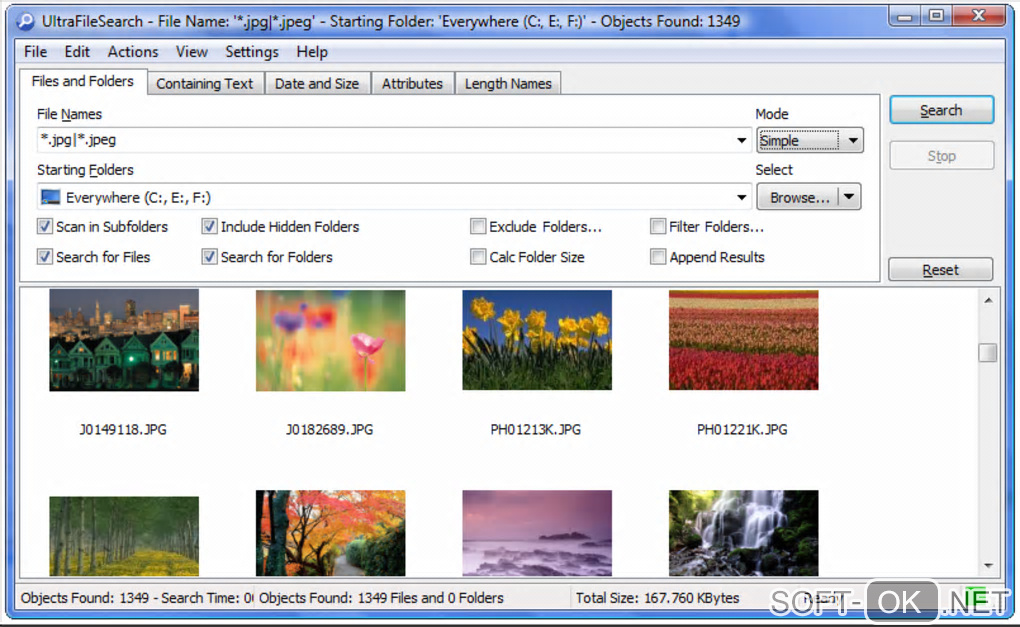Select the waterfall thumbnail
This screenshot has width=1020, height=627.
(744, 533)
